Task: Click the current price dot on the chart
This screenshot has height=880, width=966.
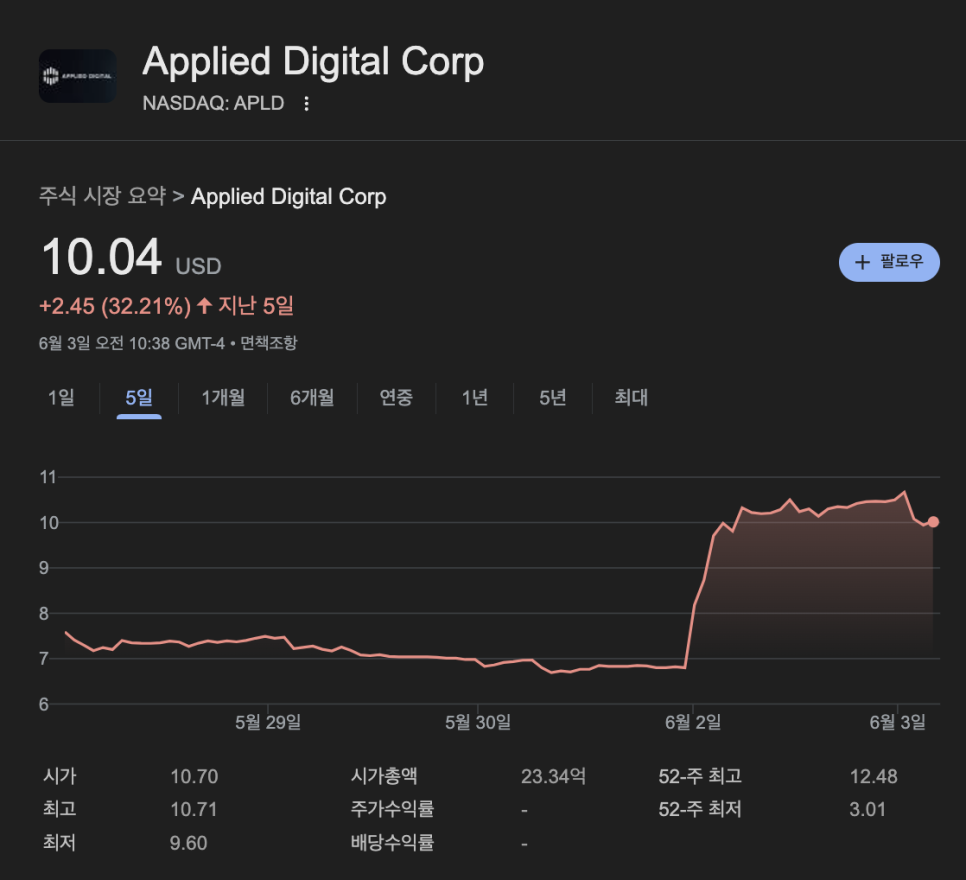Action: tap(933, 522)
